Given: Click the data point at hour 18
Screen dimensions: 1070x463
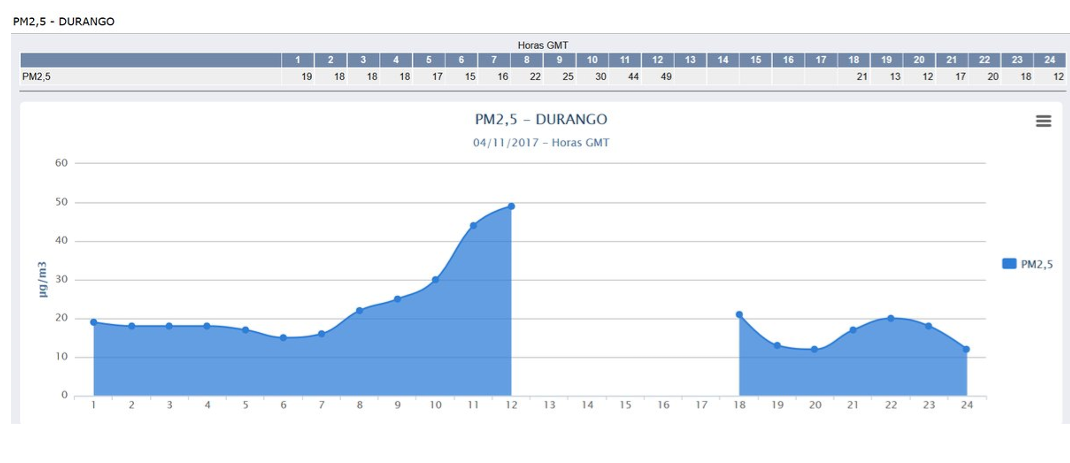Looking at the screenshot, I should [x=739, y=315].
